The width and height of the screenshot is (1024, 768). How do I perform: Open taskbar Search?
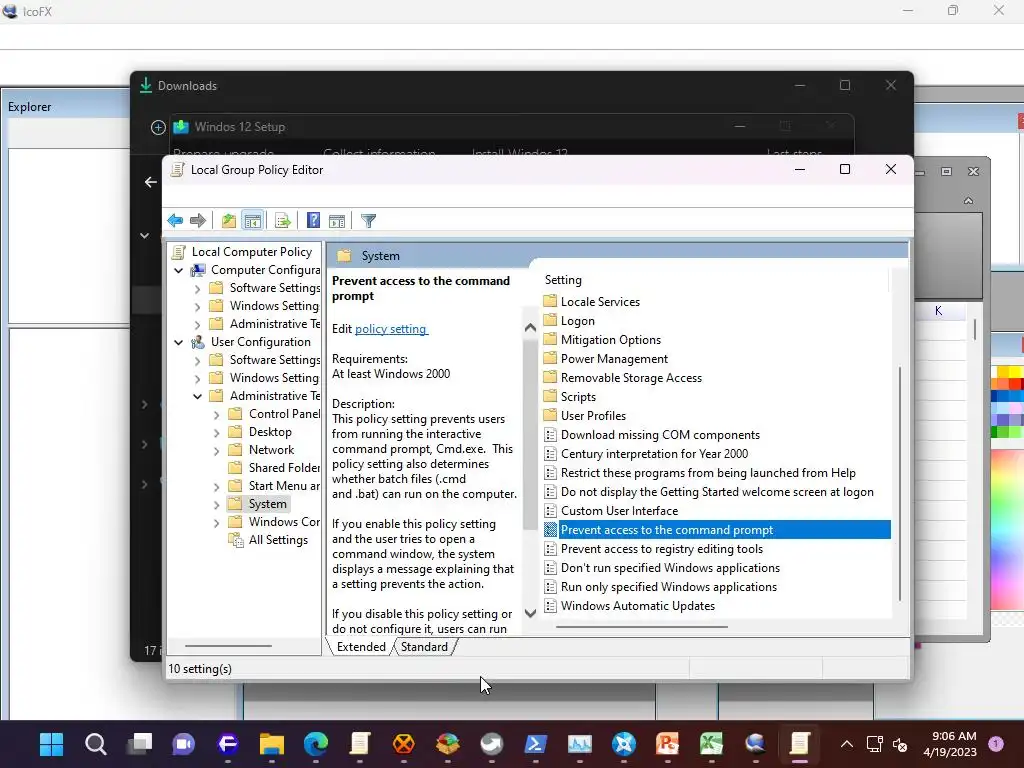click(95, 744)
